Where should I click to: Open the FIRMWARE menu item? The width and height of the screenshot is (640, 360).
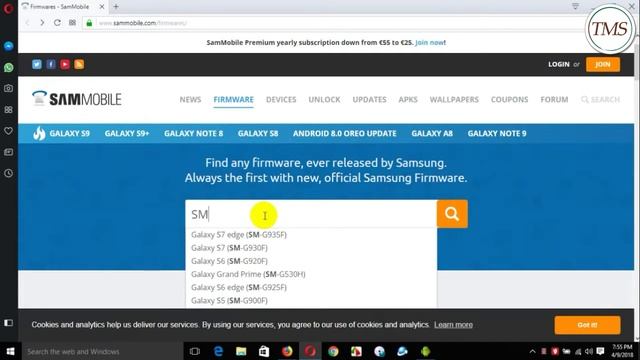233,100
